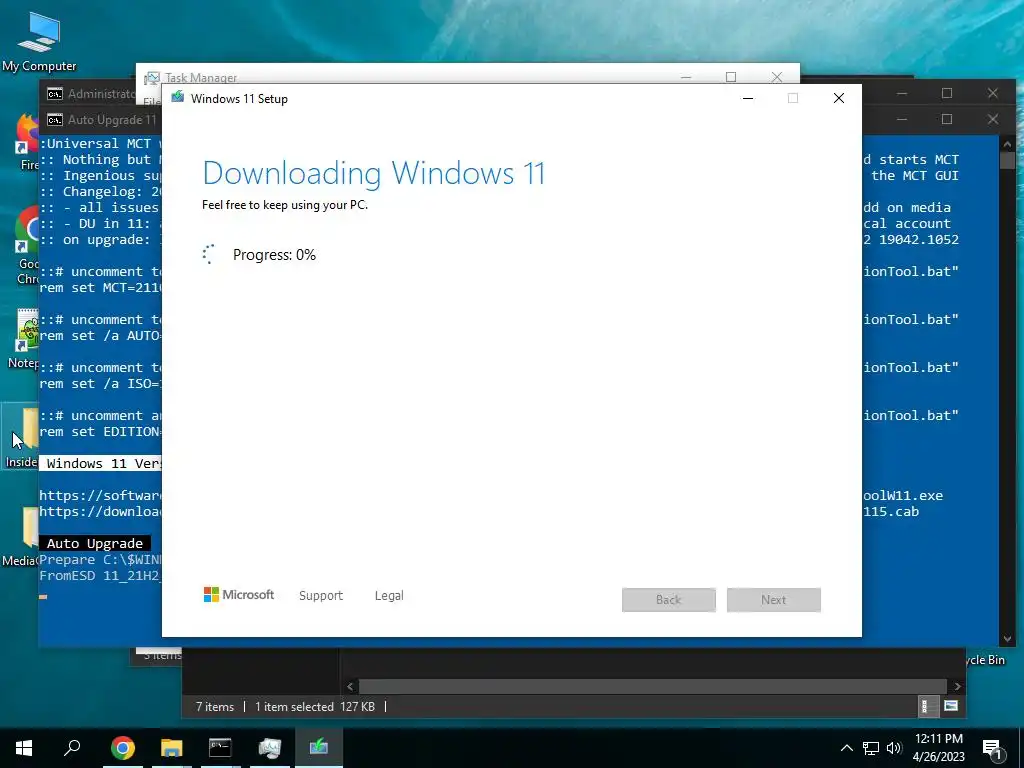Open the Windows Start menu
Viewport: 1024px width, 768px height.
click(x=24, y=747)
